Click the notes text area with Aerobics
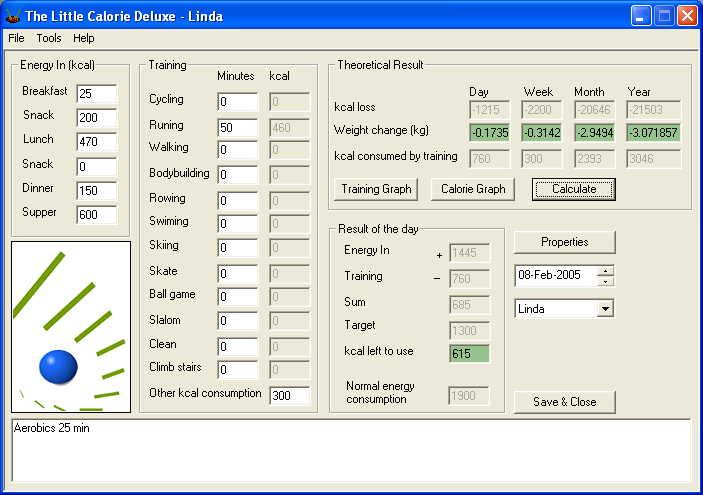Viewport: 703px width, 495px height. (351, 450)
